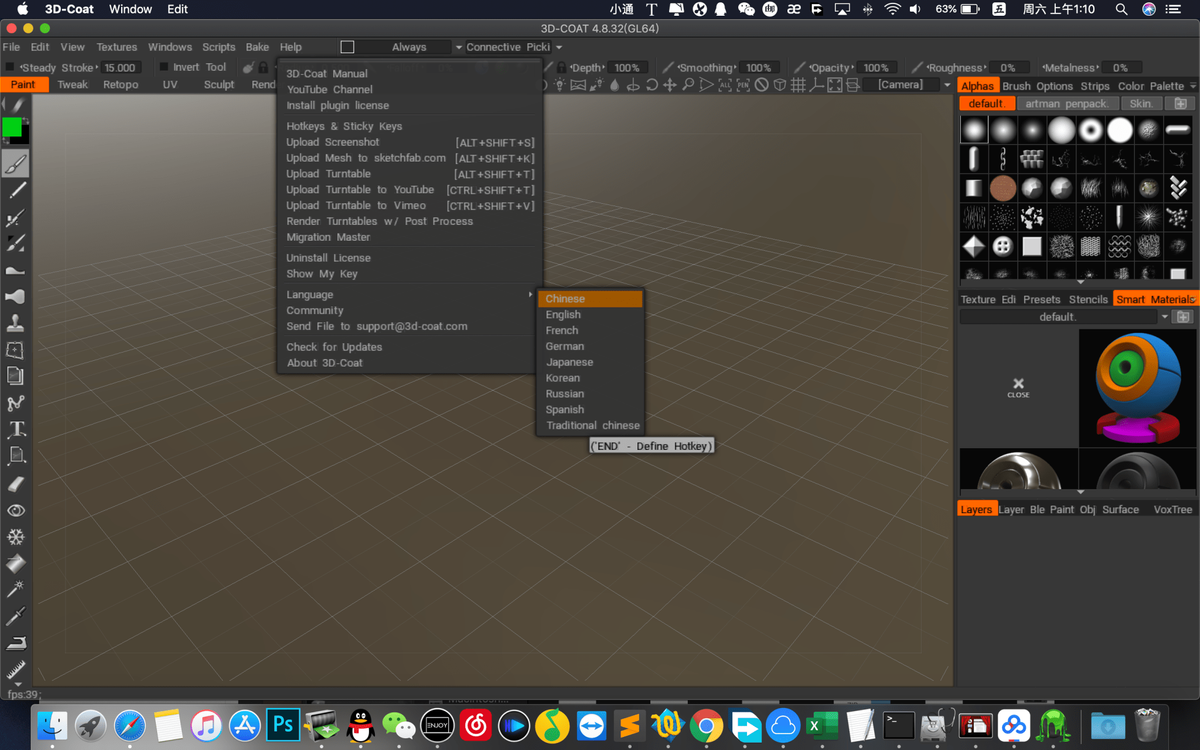1200x750 pixels.
Task: Select the curve path tool in left toolbar
Action: (x=16, y=404)
